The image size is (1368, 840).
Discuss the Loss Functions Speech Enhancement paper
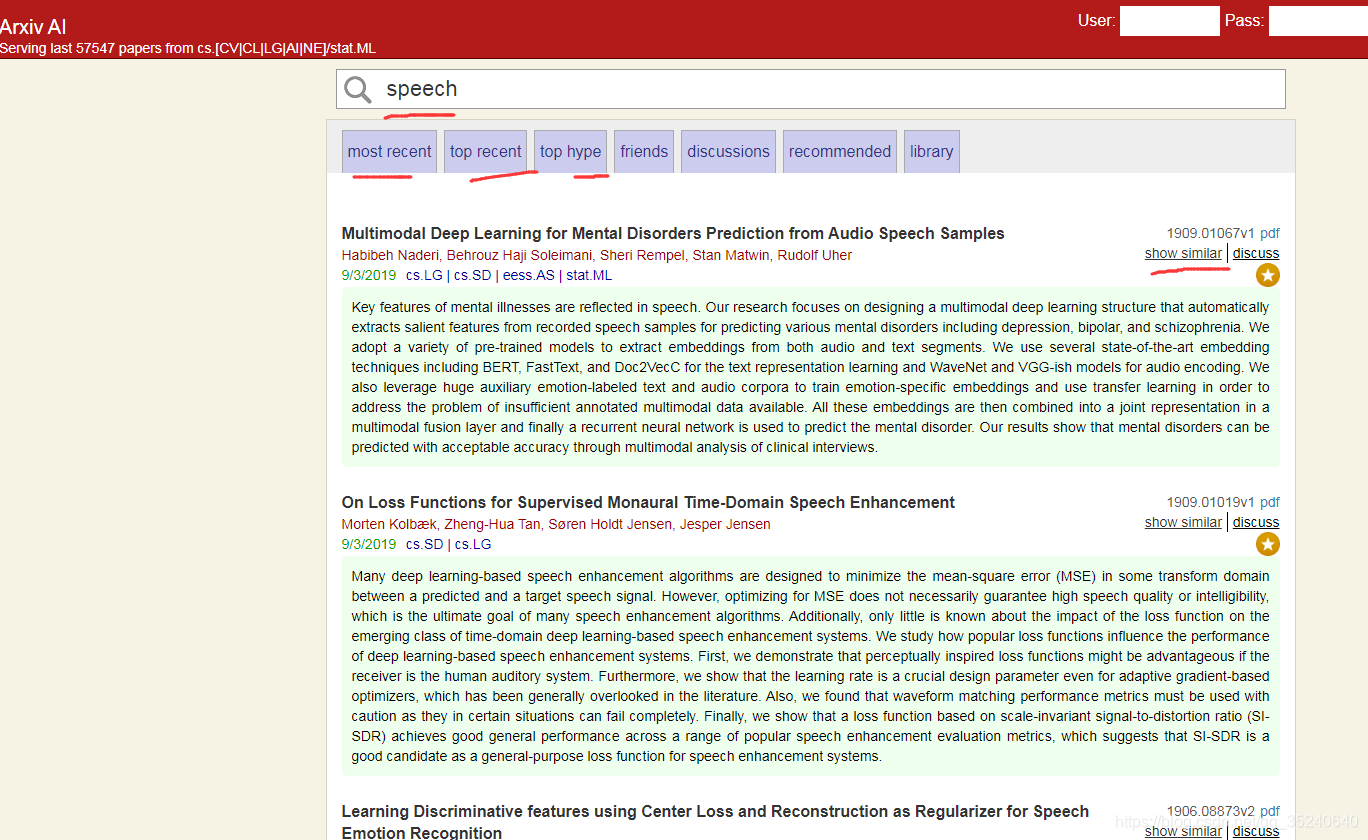(x=1256, y=522)
